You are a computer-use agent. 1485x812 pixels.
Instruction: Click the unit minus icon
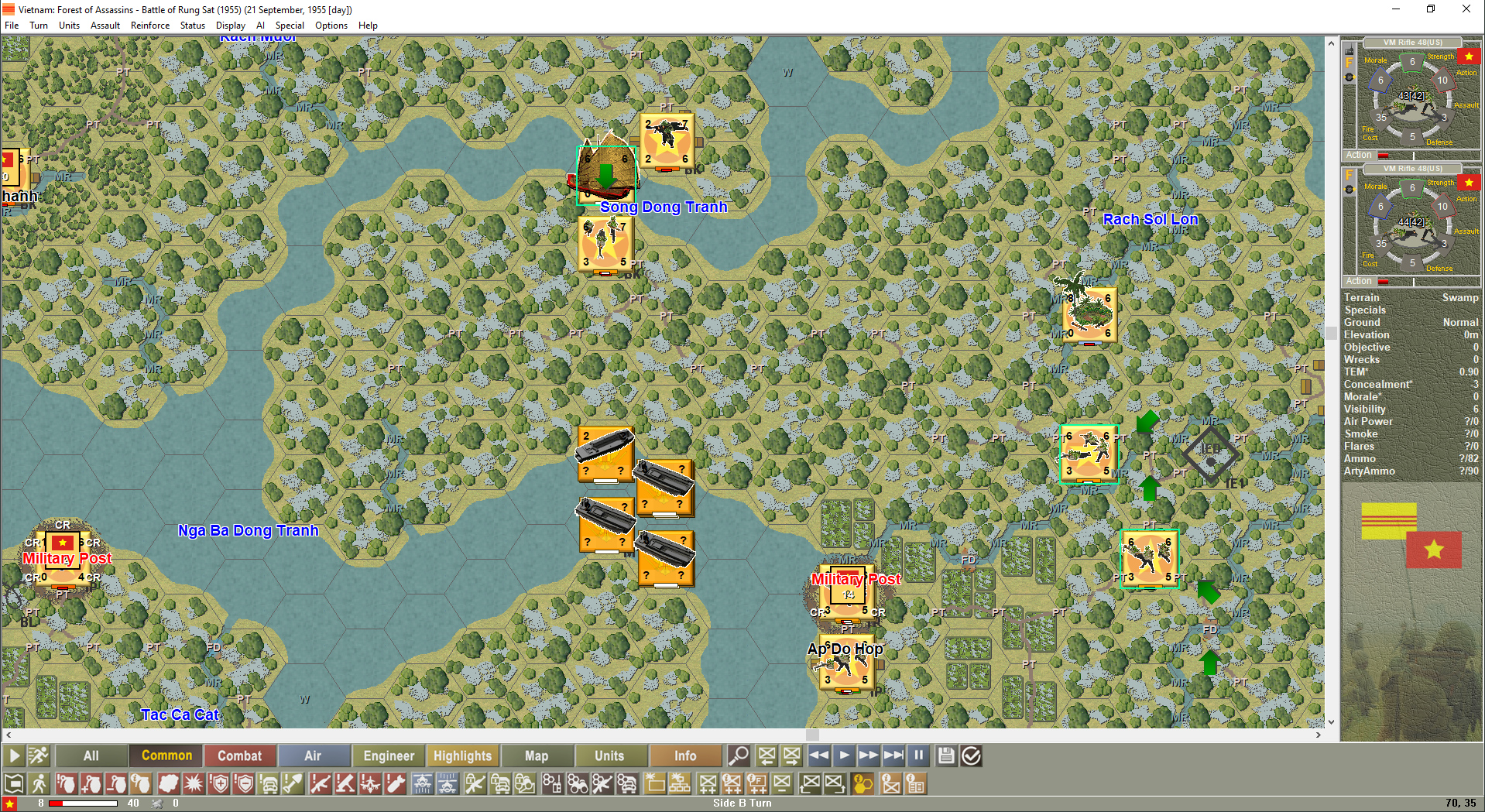(x=783, y=784)
